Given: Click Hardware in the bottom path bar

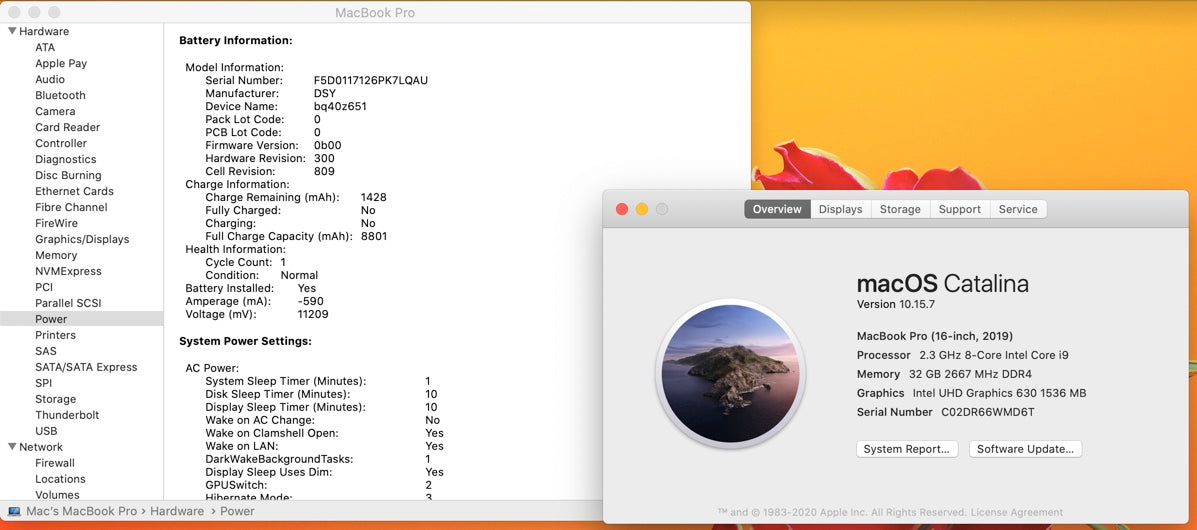Looking at the screenshot, I should [176, 511].
